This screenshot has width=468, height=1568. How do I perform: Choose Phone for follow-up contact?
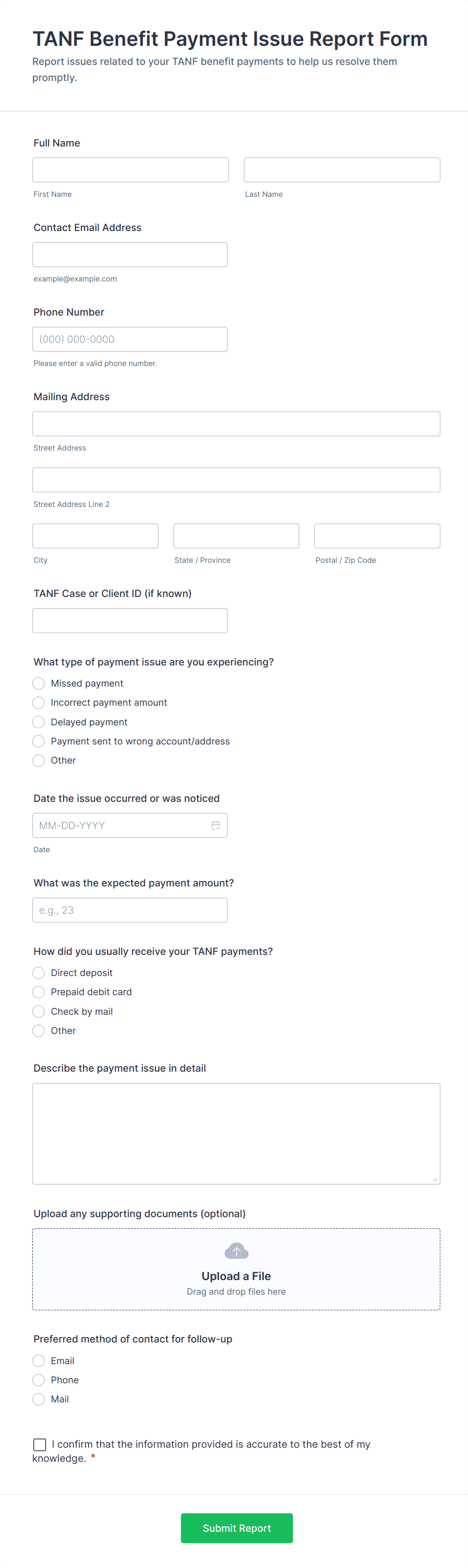[x=38, y=1380]
